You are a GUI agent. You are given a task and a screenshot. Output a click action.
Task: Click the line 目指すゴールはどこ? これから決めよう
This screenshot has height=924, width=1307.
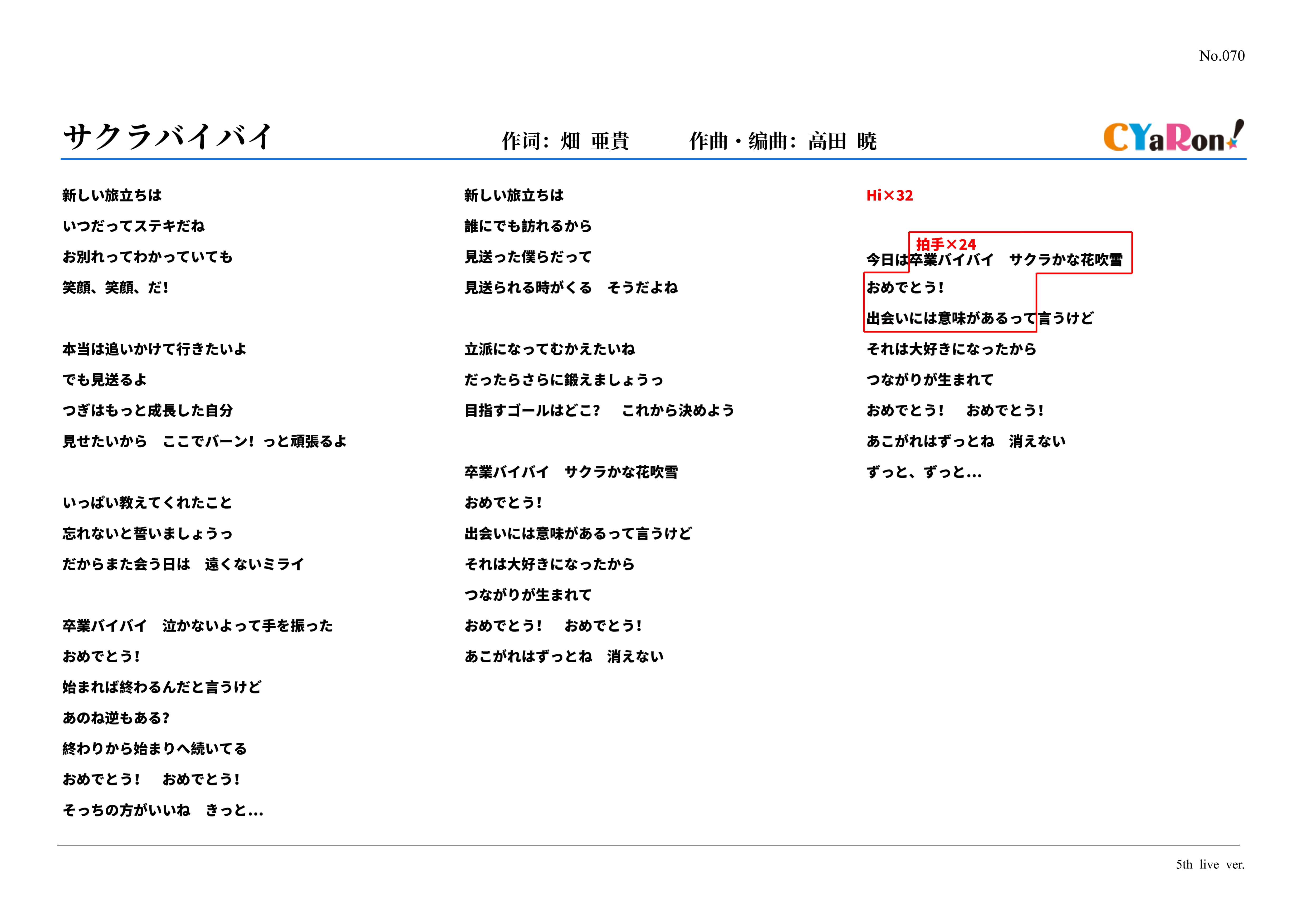point(599,410)
